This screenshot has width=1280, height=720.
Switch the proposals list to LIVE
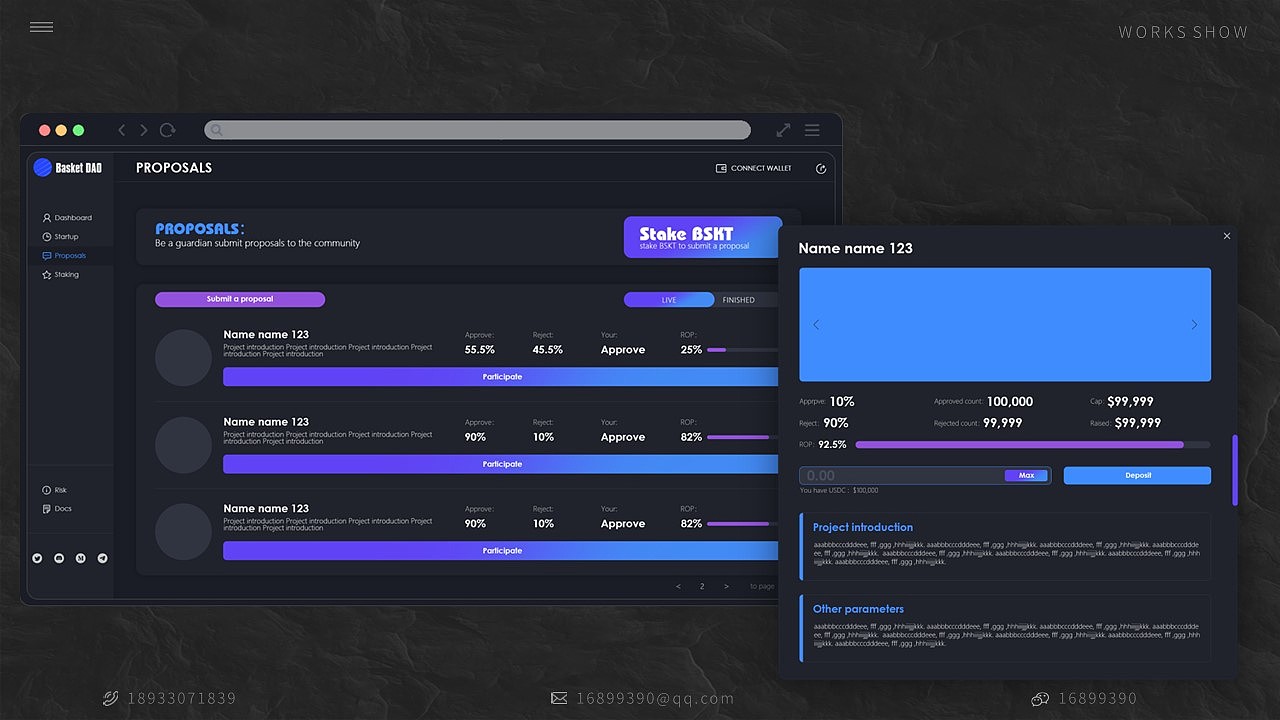669,300
